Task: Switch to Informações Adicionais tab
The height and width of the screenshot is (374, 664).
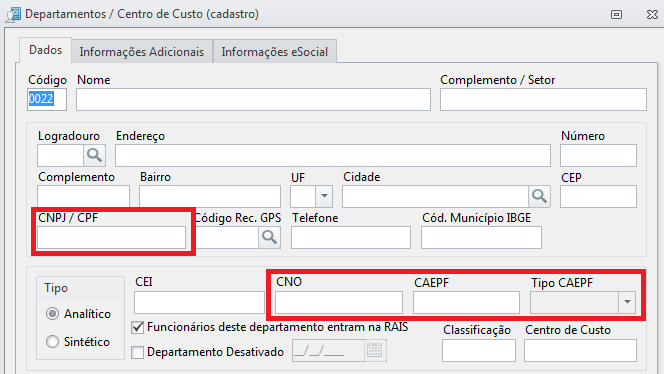Action: coord(142,52)
